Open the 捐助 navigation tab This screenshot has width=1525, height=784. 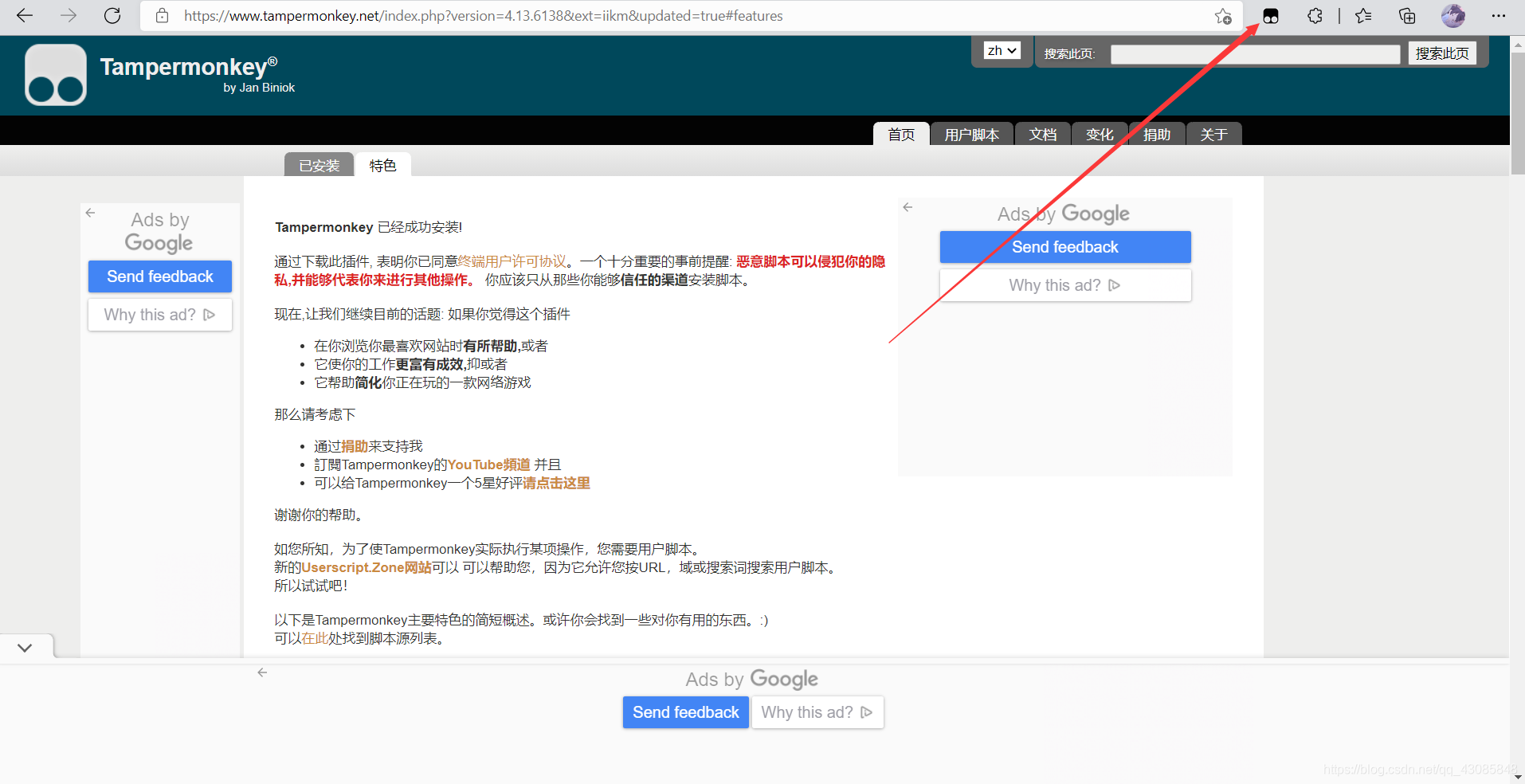pos(1157,134)
